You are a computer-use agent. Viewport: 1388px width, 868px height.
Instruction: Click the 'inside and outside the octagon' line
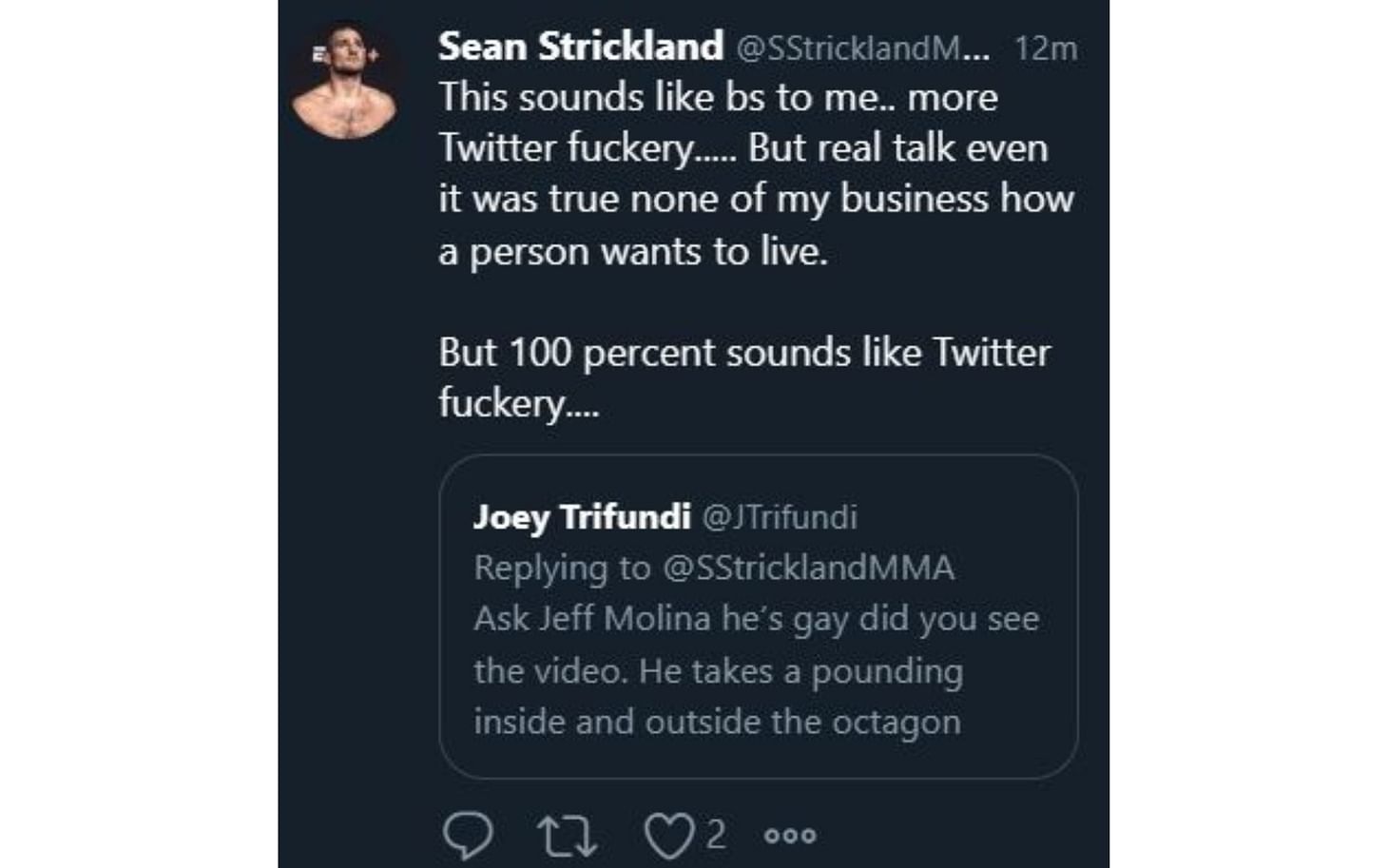point(717,722)
